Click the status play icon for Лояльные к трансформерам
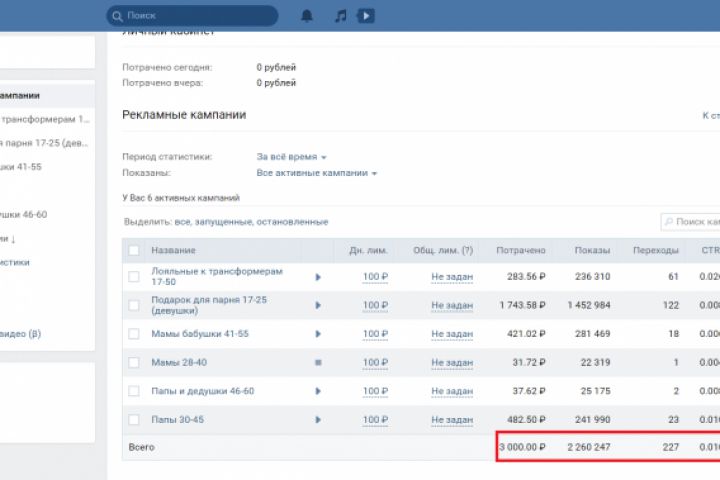Viewport: 720px width, 480px height. point(318,277)
